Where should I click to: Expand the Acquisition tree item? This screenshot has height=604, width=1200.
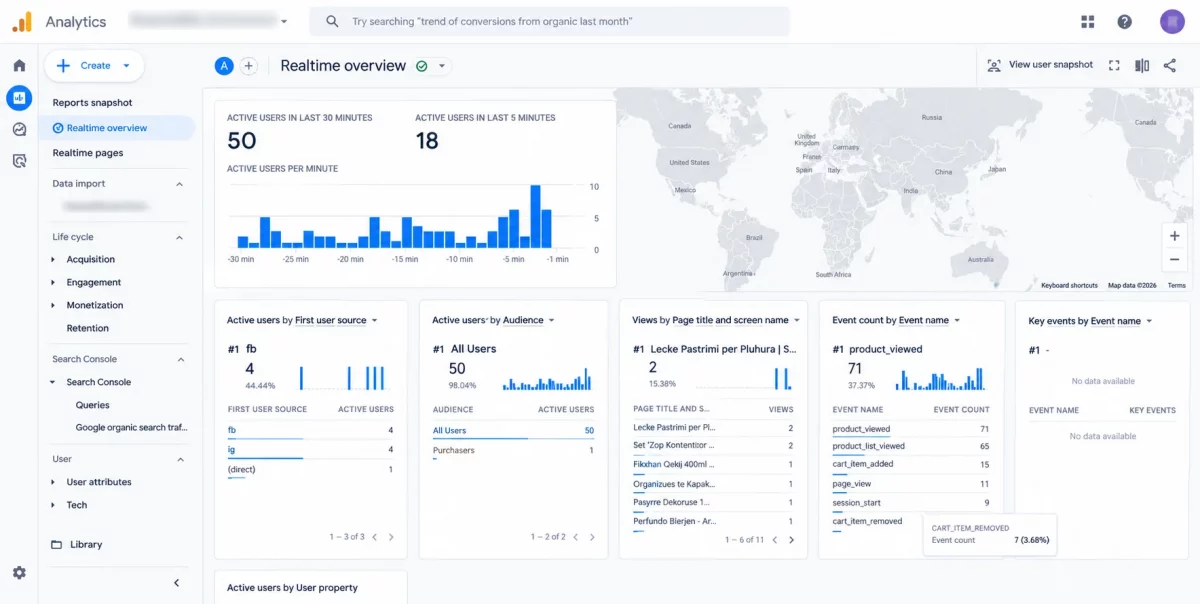tap(54, 259)
